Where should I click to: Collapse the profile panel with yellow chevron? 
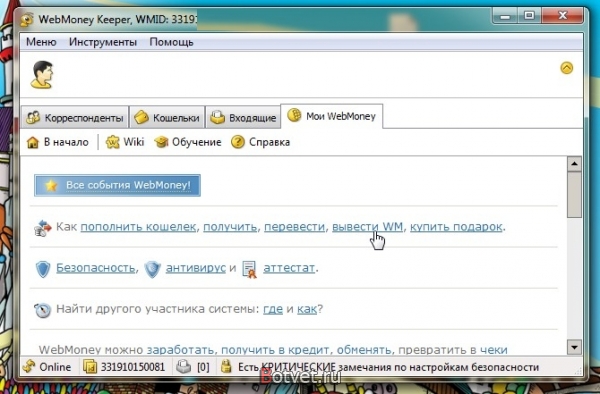[x=566, y=68]
